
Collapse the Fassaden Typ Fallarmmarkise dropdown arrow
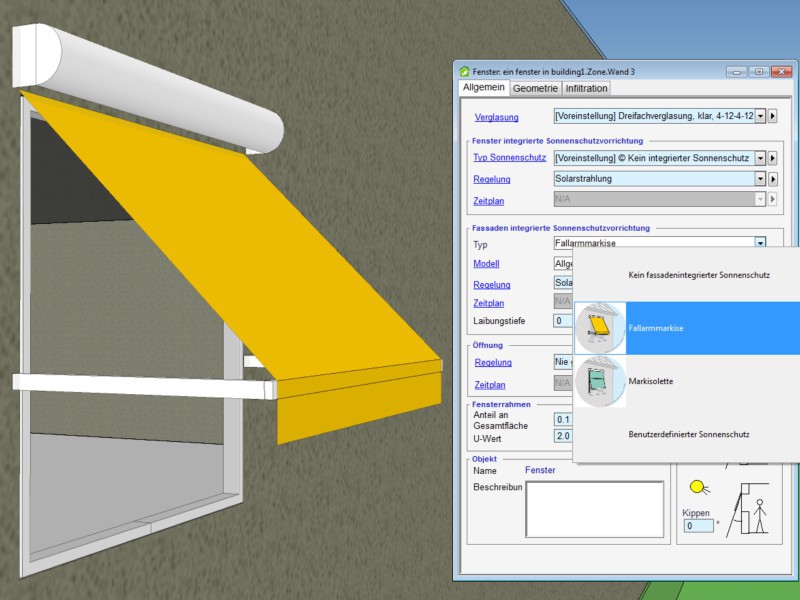[x=760, y=242]
